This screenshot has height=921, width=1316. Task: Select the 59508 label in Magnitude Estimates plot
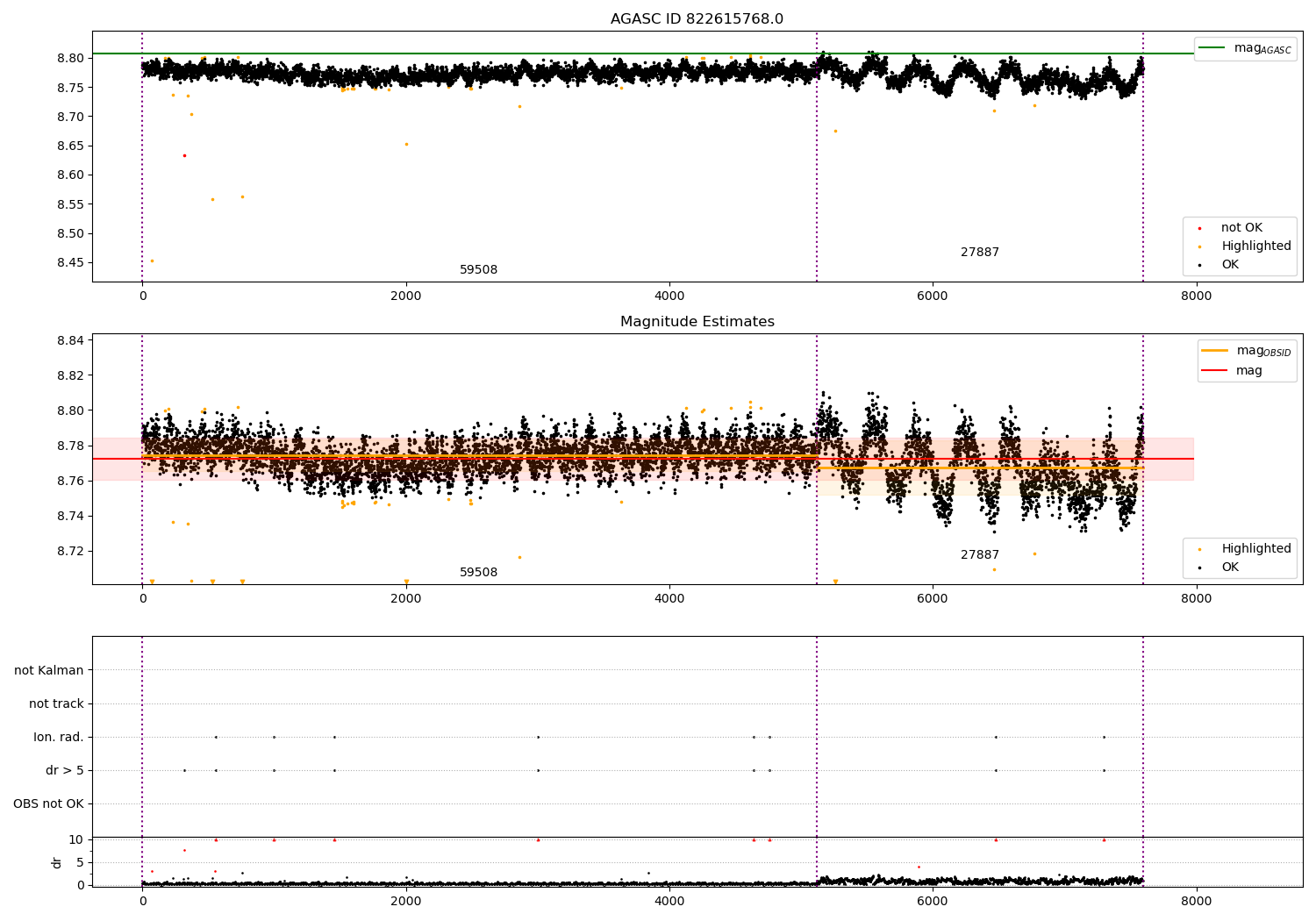point(478,573)
